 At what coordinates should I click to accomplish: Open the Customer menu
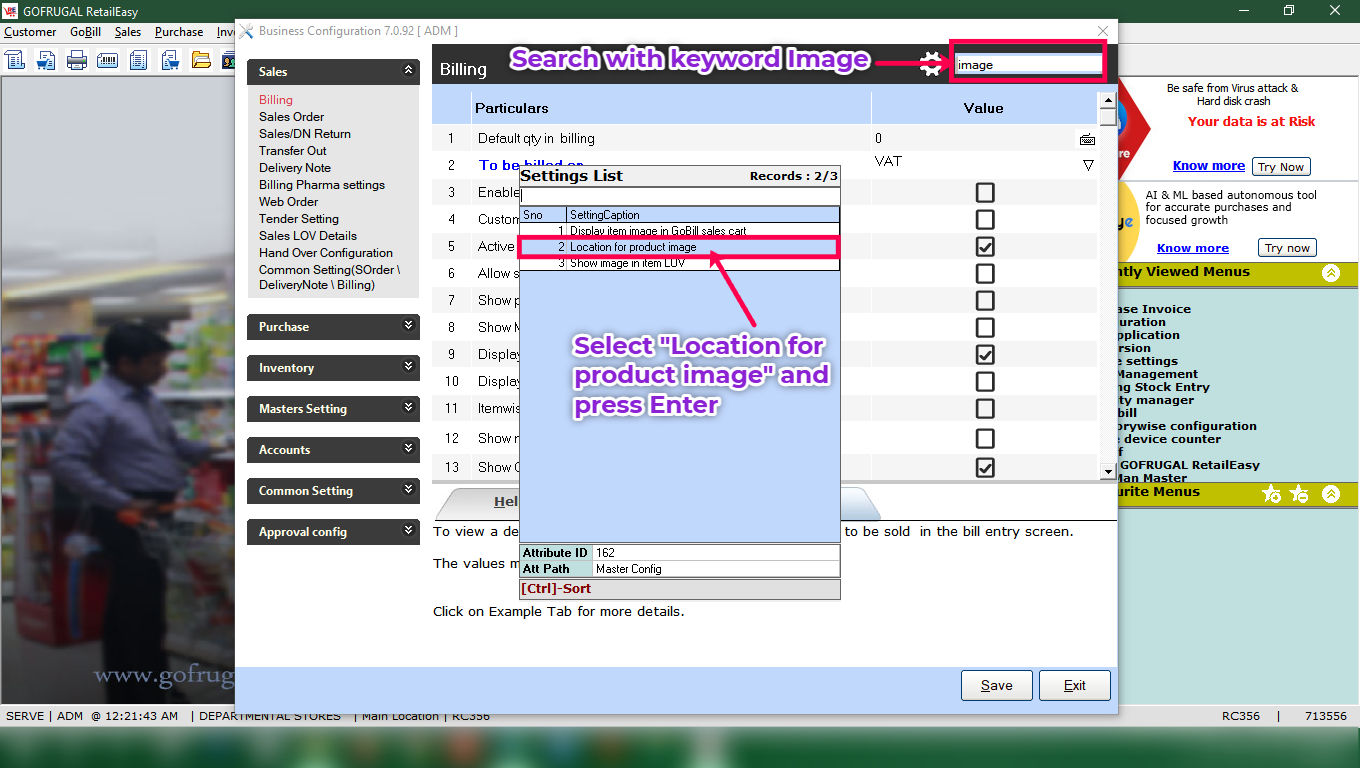coord(30,32)
